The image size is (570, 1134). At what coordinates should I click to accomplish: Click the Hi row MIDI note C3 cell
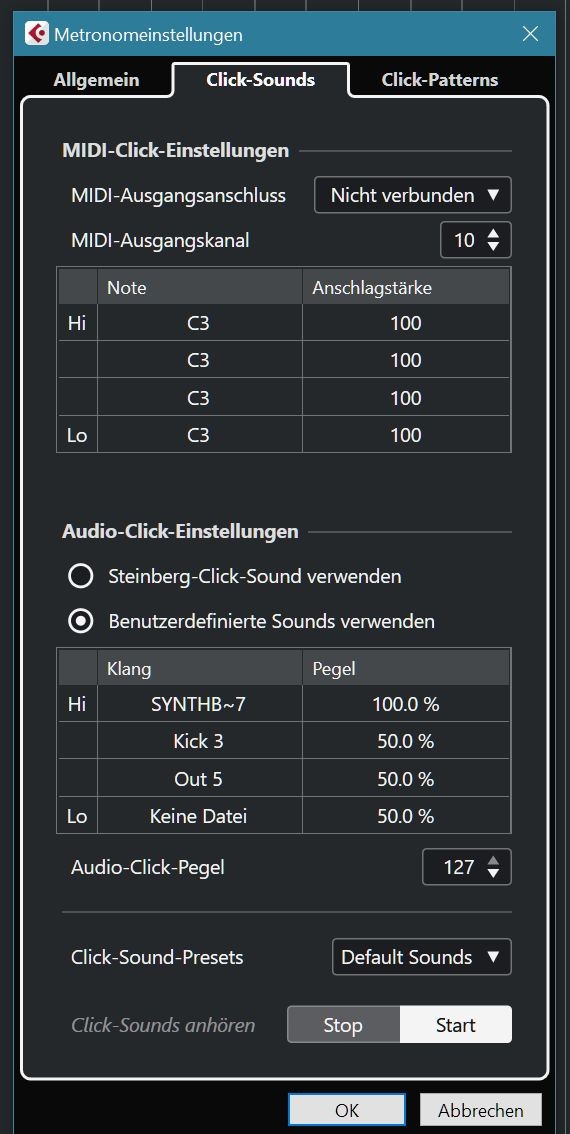pyautogui.click(x=200, y=323)
